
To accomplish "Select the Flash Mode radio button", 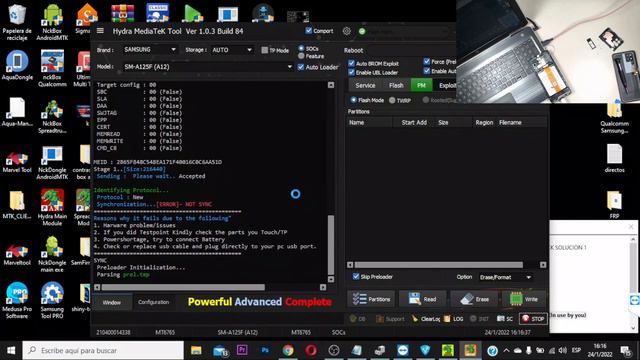I will pyautogui.click(x=353, y=100).
